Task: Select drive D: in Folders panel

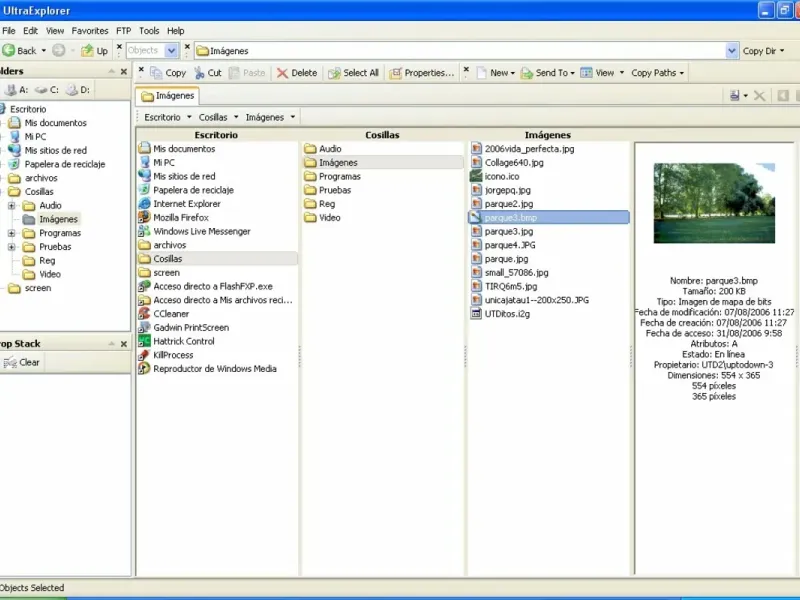Action: tap(78, 90)
